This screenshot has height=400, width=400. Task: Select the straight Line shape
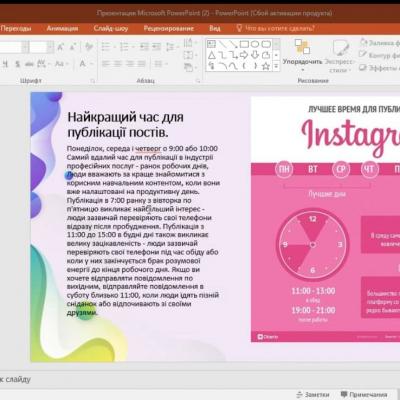pyautogui.click(x=222, y=44)
